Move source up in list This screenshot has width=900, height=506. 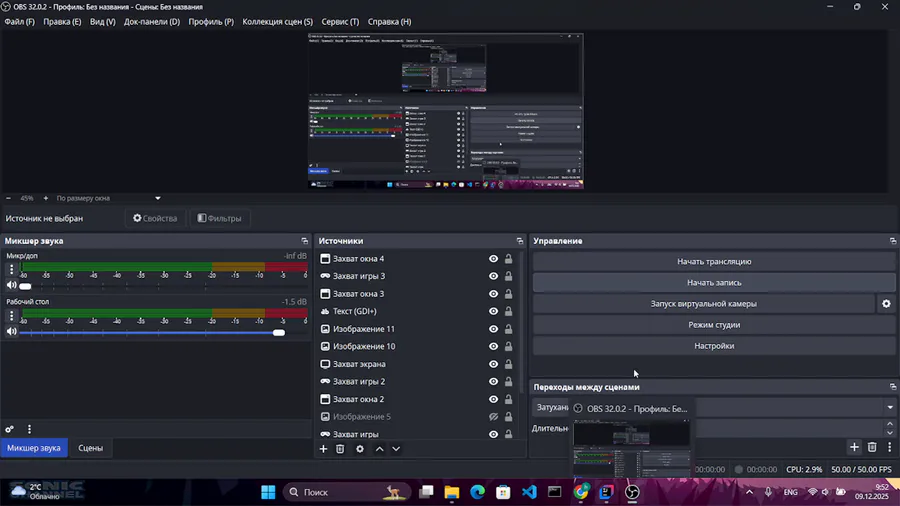379,449
